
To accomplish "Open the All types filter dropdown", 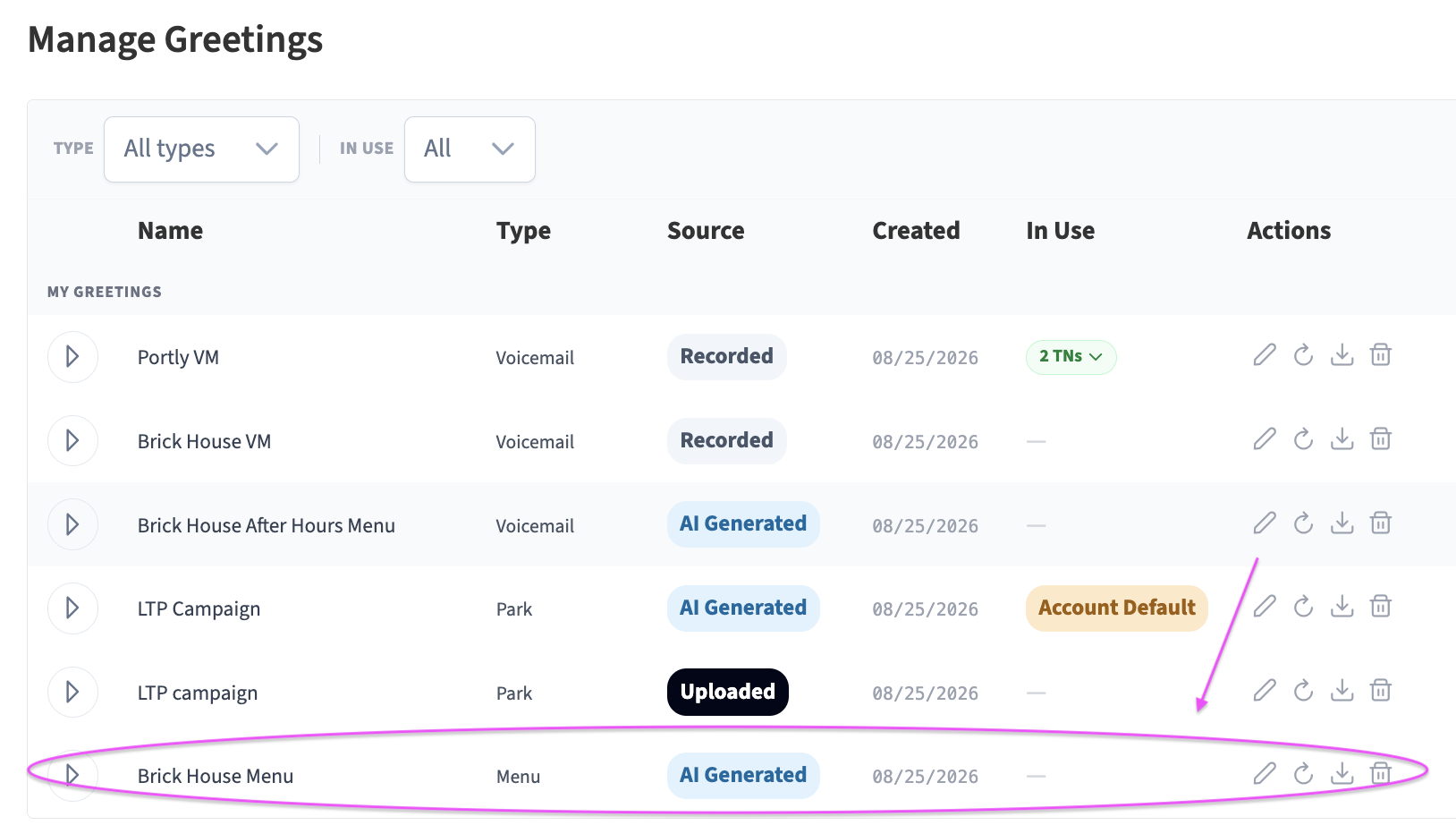I will pyautogui.click(x=201, y=149).
